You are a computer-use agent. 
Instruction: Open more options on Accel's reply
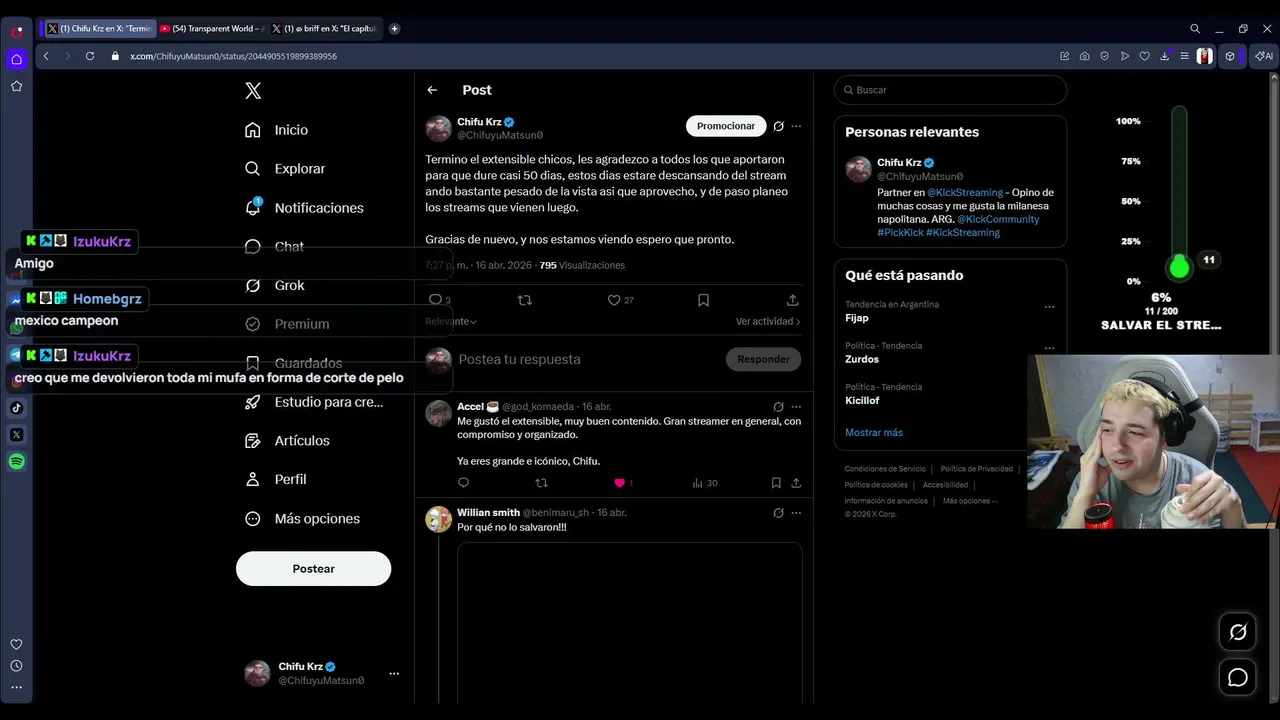[x=796, y=407]
